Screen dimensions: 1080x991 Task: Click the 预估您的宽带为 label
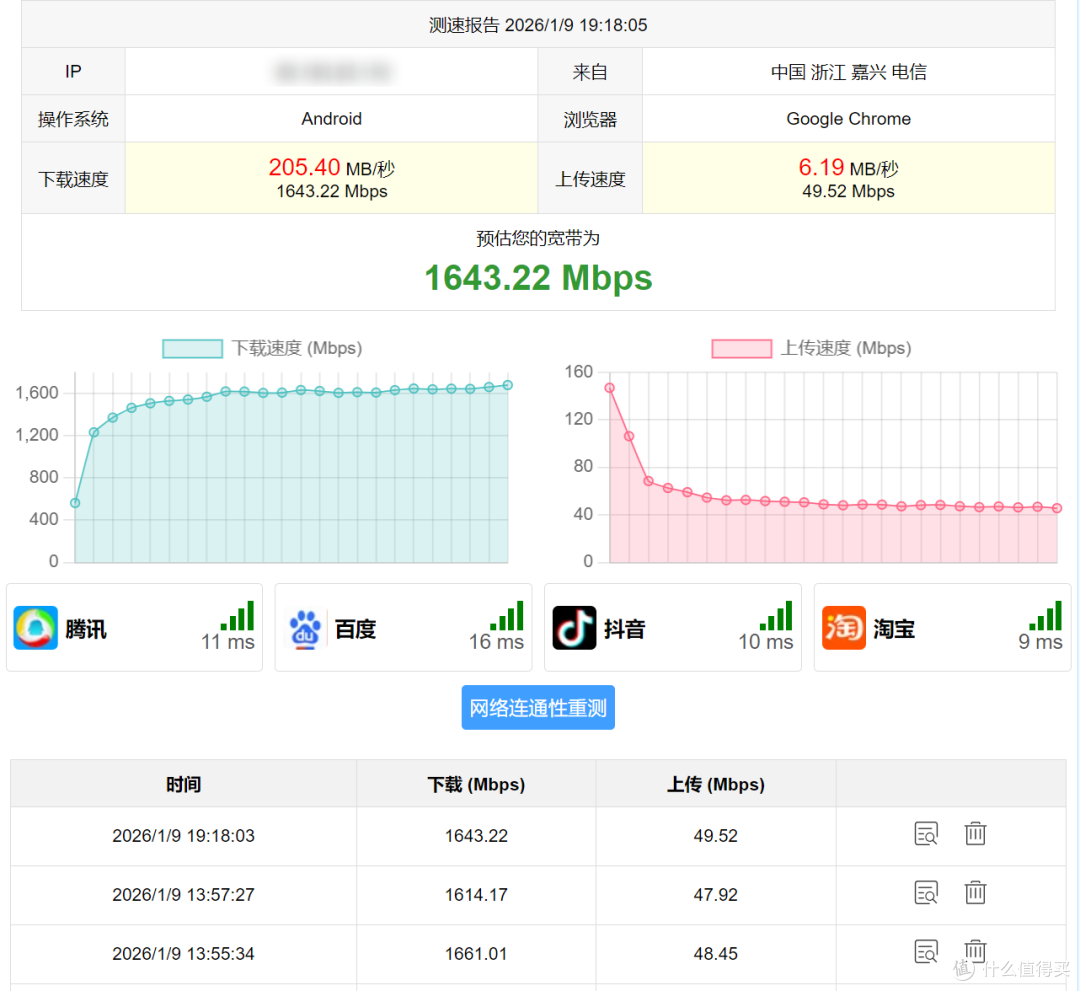(x=538, y=238)
